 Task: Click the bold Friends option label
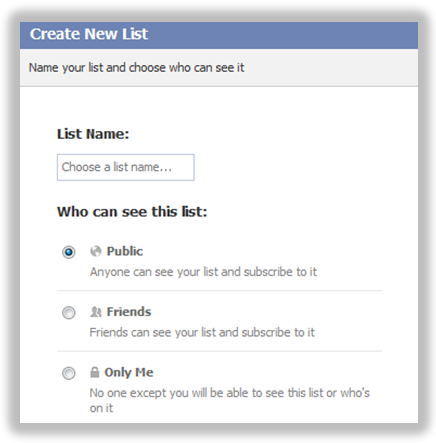coord(129,312)
